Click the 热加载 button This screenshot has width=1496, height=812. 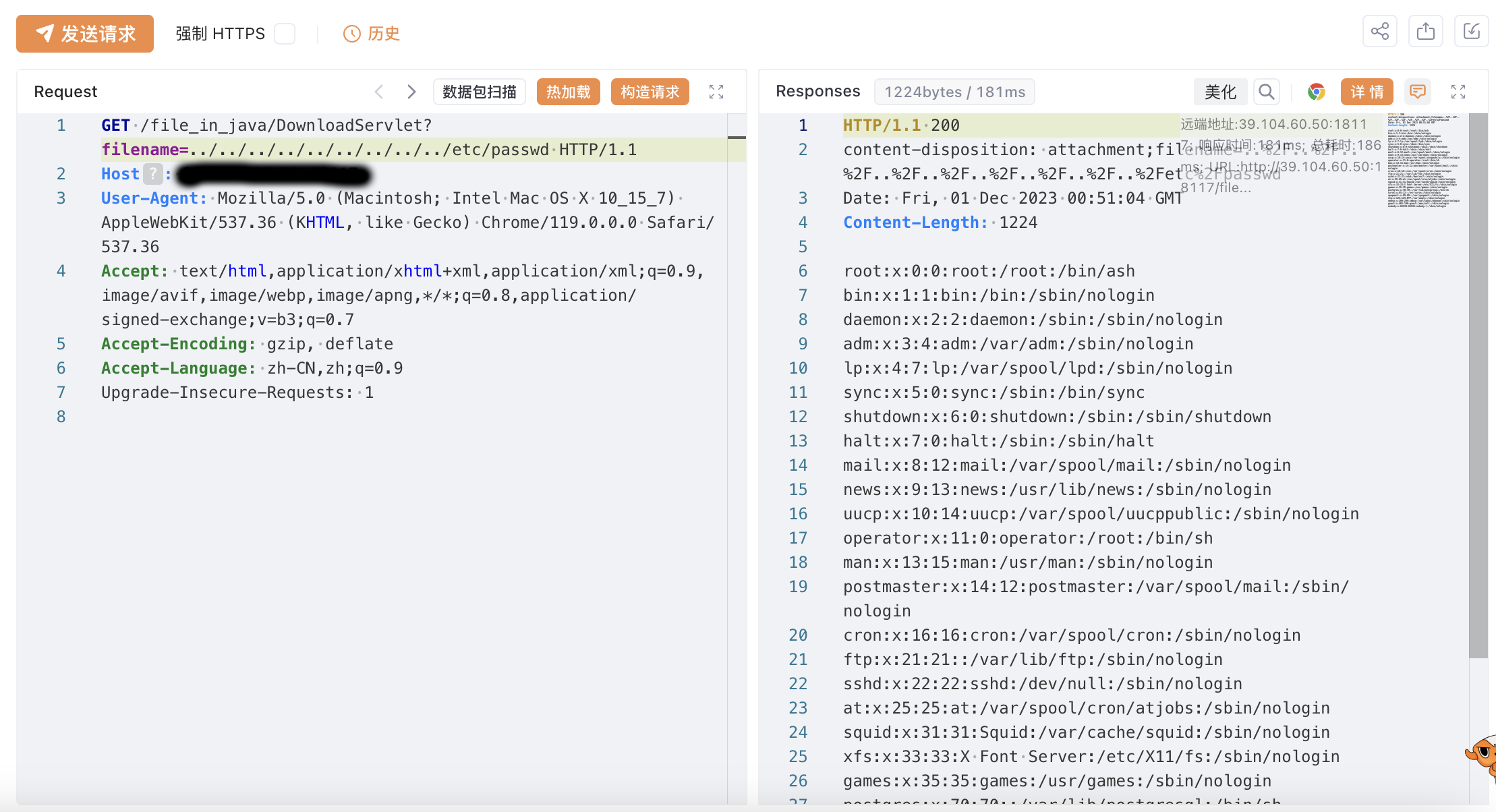[568, 92]
